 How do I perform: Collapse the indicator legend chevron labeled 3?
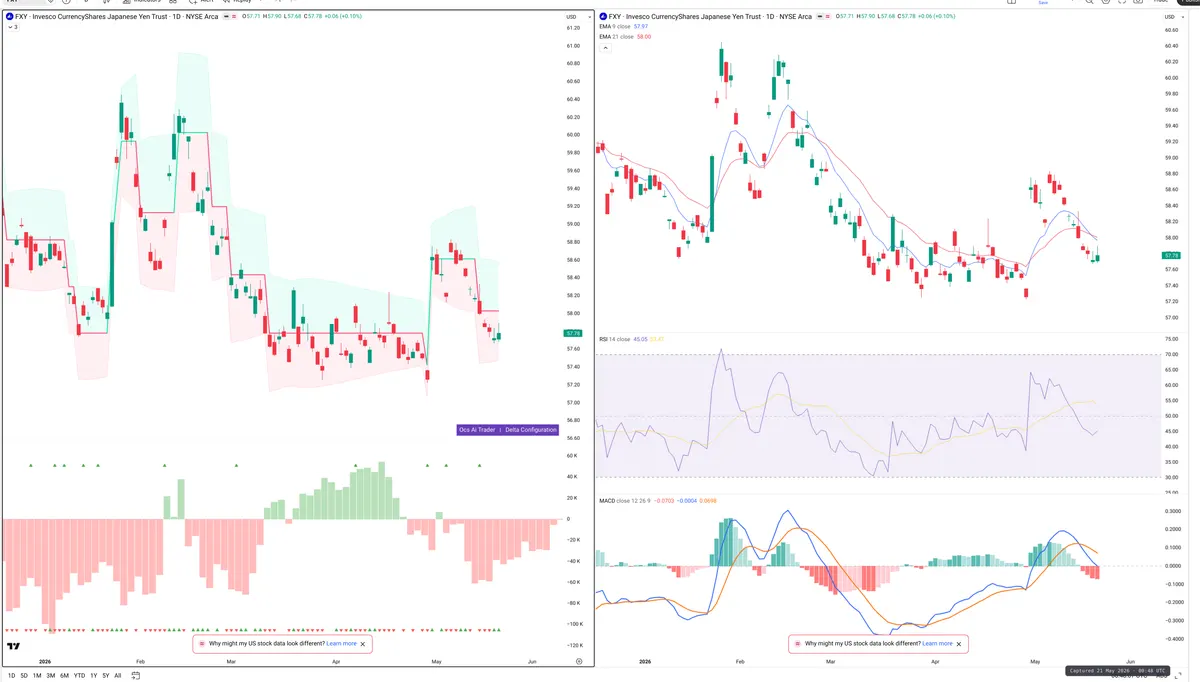click(12, 27)
